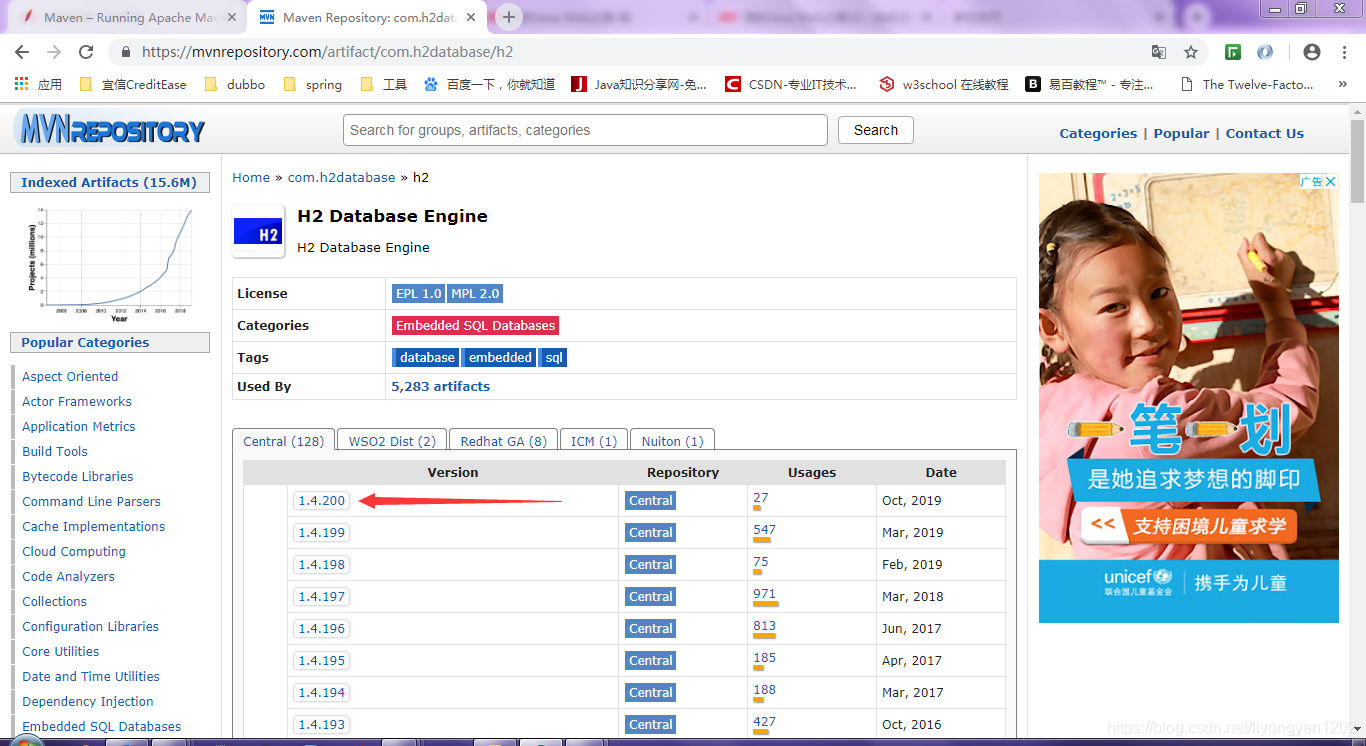Open the 百度一下 bookmark
Image resolution: width=1366 pixels, height=746 pixels.
(x=490, y=84)
